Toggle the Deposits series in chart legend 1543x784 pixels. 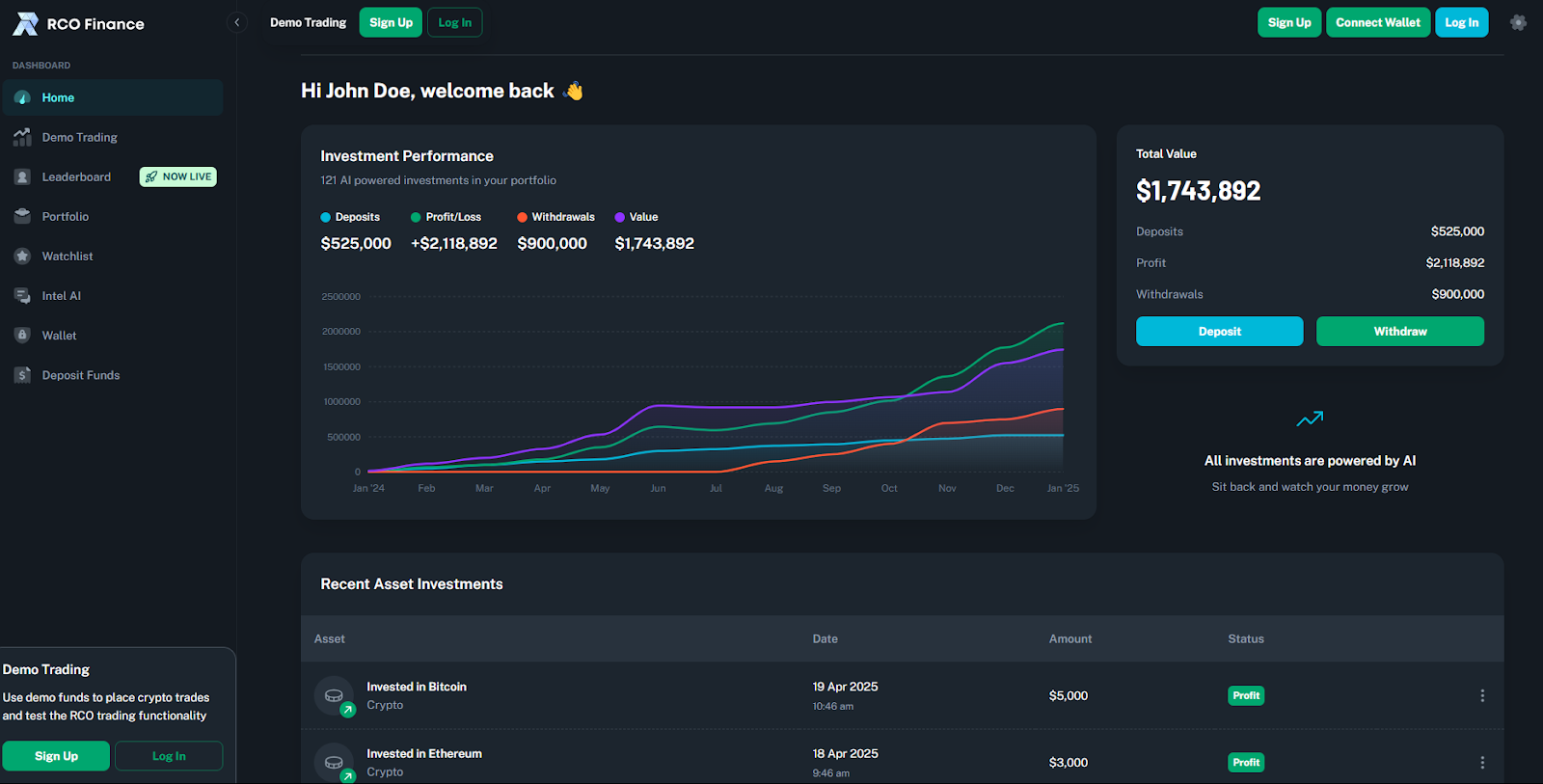[x=350, y=217]
